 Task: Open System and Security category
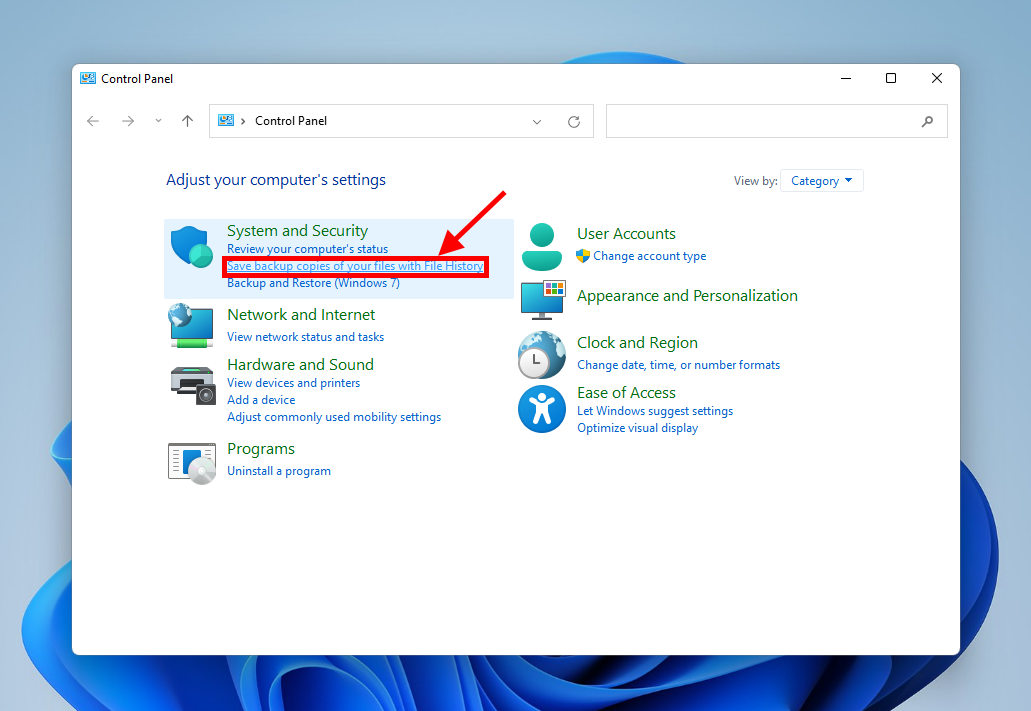[x=297, y=231]
